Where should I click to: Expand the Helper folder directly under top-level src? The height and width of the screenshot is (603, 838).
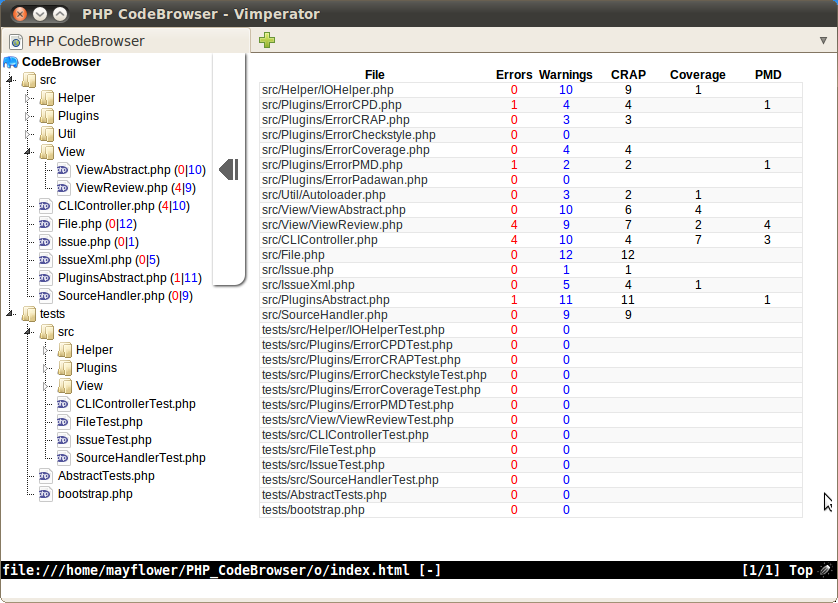pos(28,98)
